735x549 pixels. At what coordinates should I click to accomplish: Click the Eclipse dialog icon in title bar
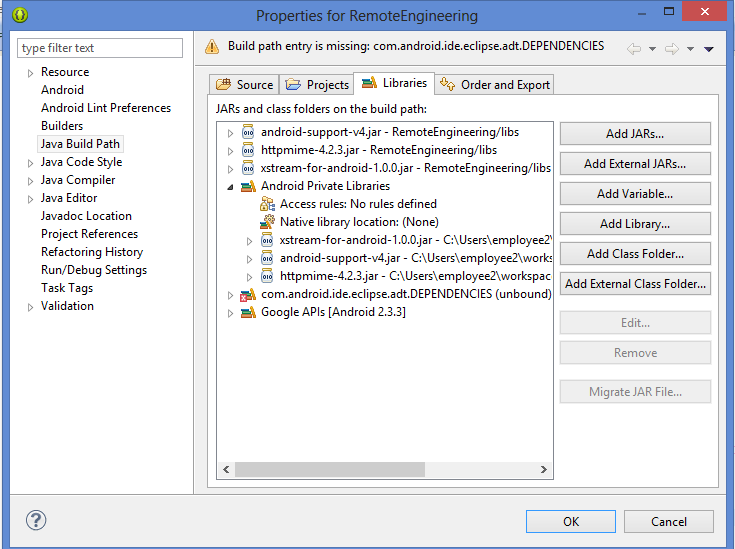(20, 15)
